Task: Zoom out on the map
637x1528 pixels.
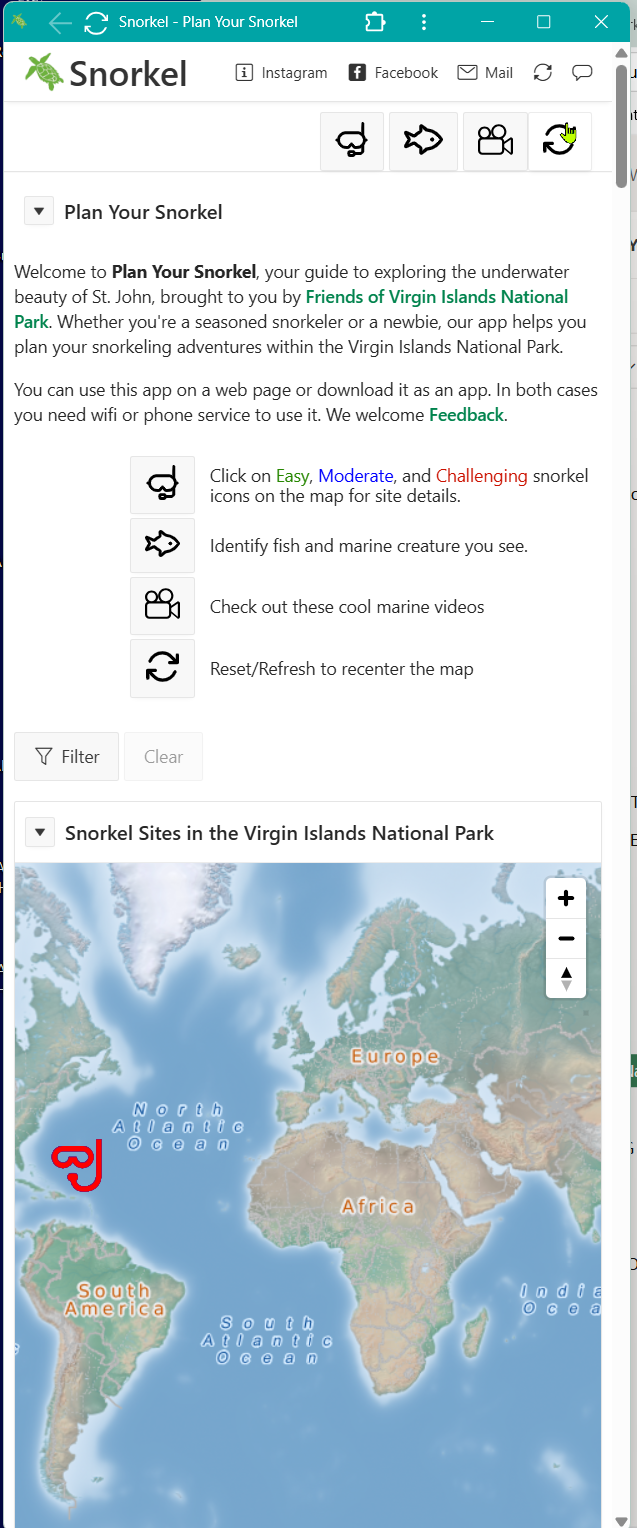Action: [x=566, y=938]
